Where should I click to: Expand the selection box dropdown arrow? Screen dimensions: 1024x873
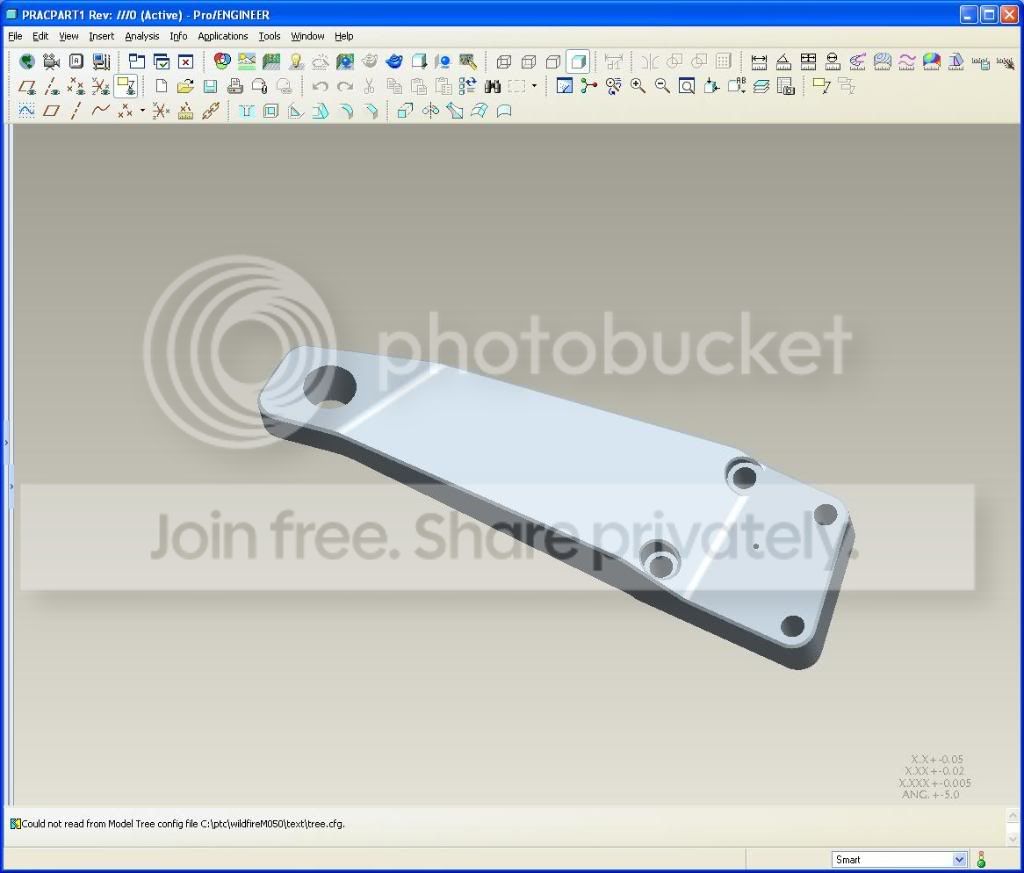pos(534,86)
